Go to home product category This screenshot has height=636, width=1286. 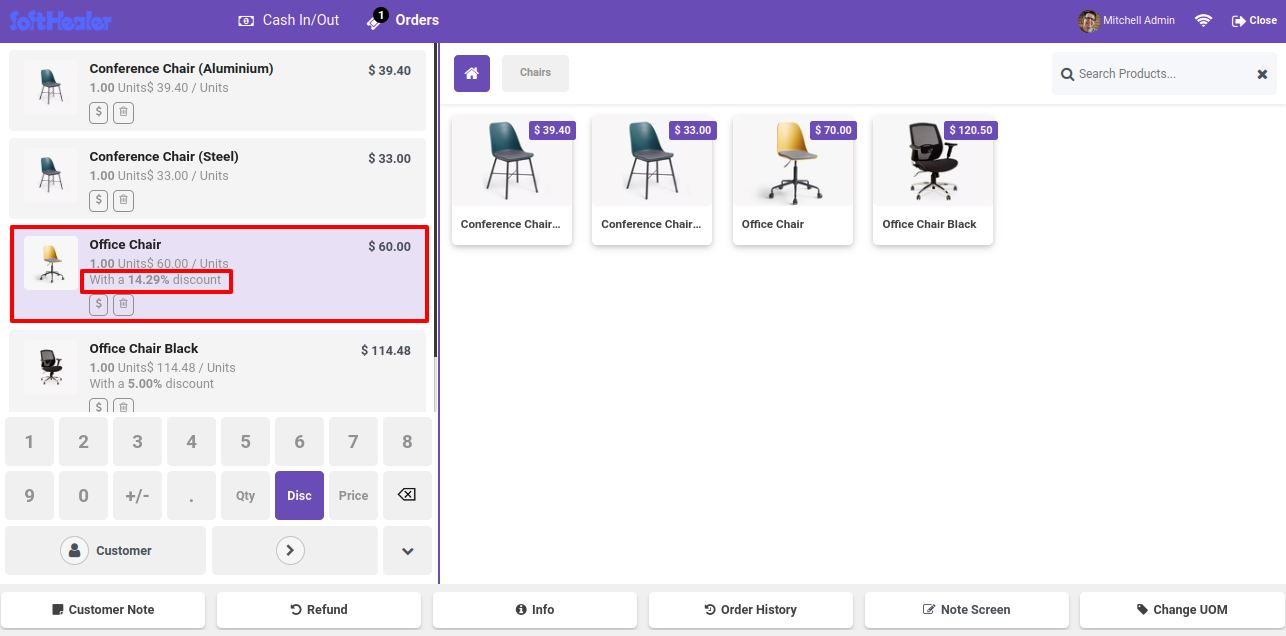(472, 73)
